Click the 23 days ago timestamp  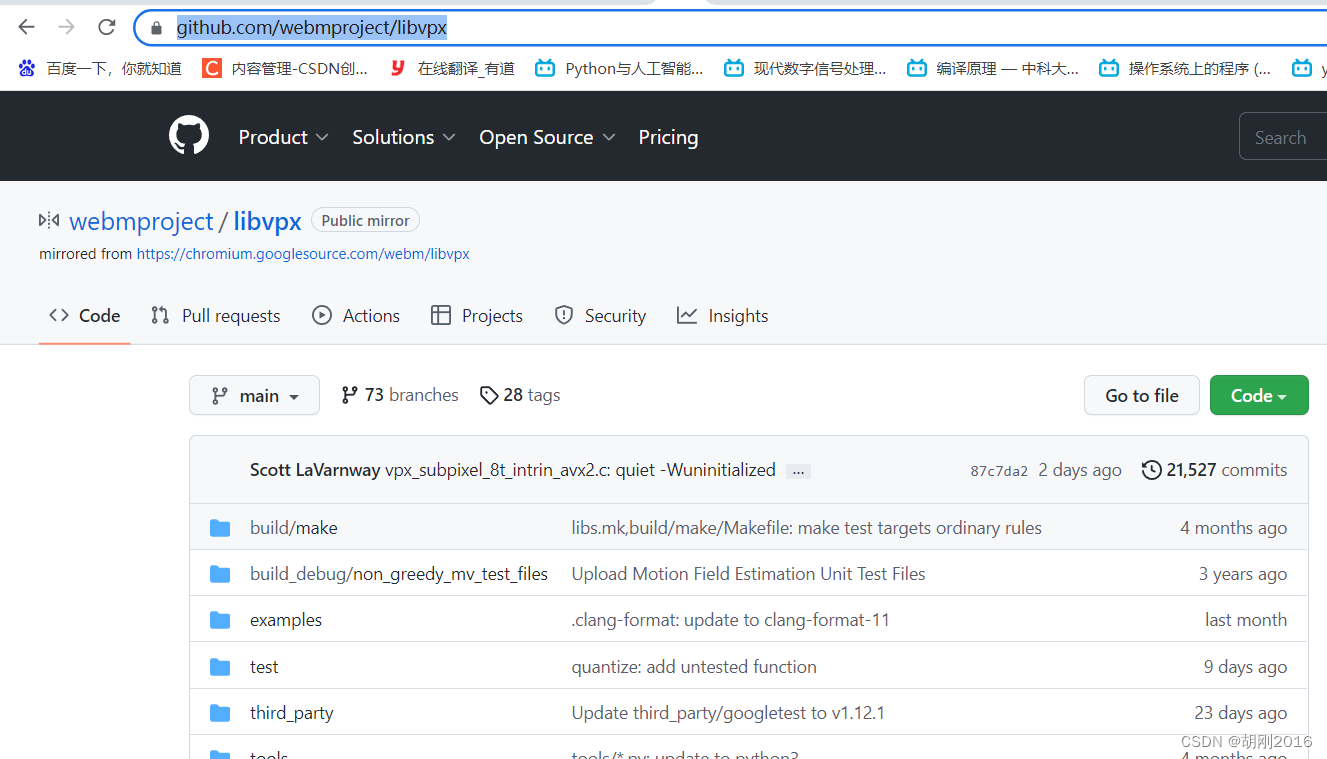[1240, 713]
